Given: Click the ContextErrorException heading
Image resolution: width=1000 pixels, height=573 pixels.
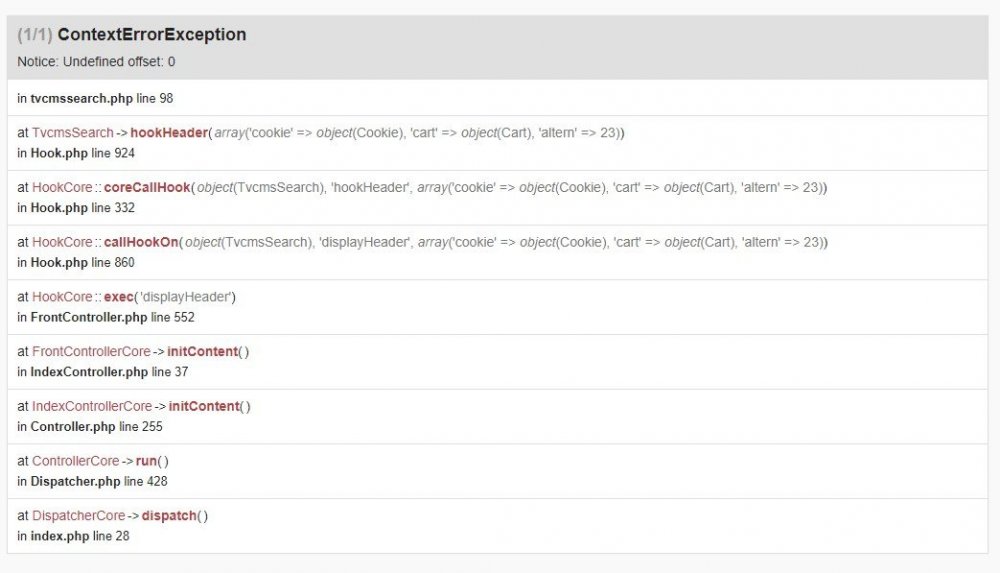Looking at the screenshot, I should click(x=151, y=35).
